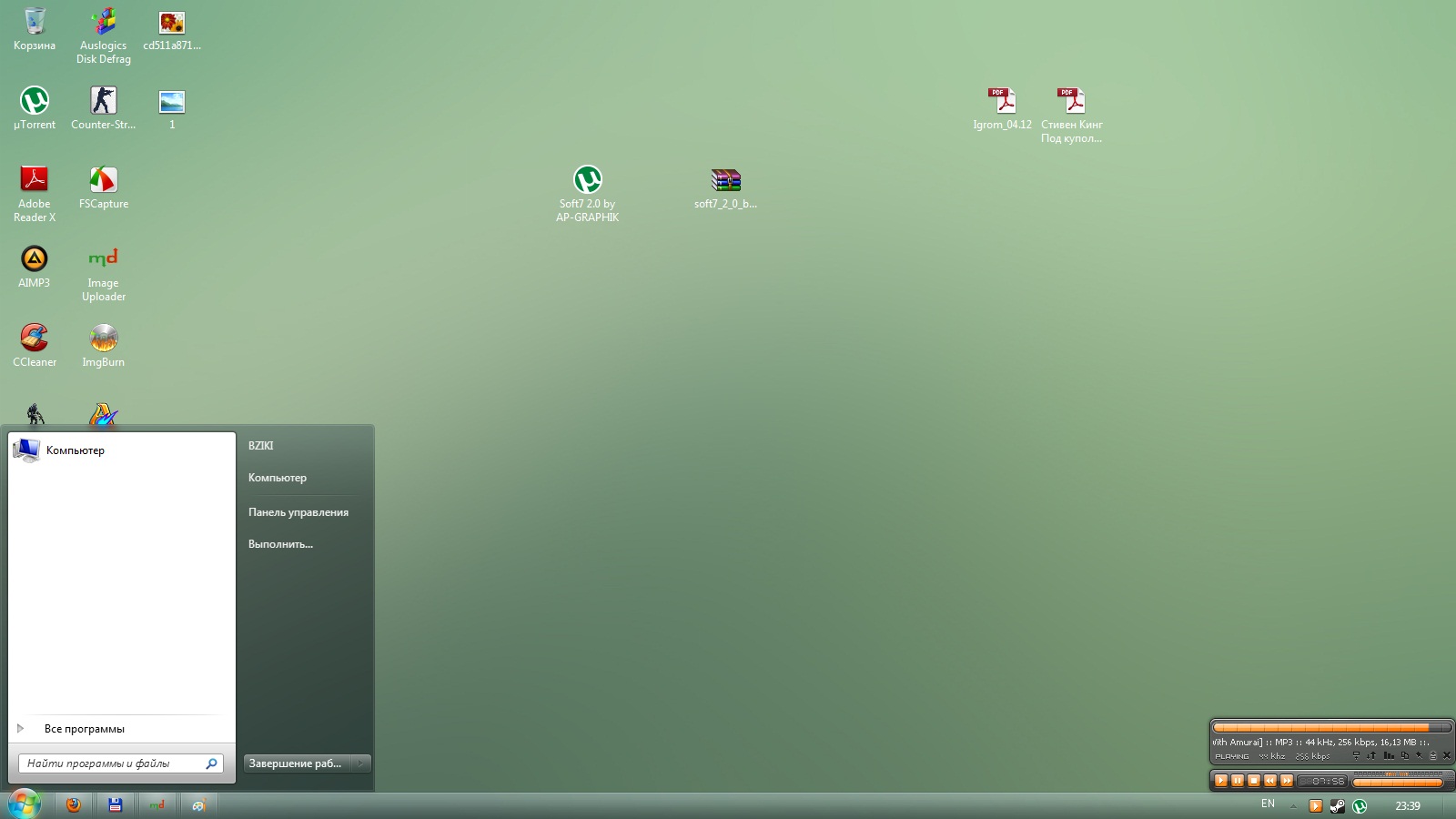Click the Steam tray icon
1456x819 pixels.
[1337, 805]
